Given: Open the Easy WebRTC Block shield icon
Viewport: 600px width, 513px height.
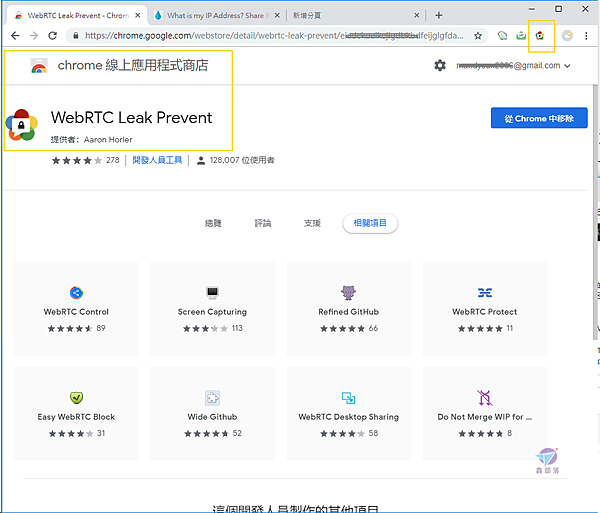Looking at the screenshot, I should pos(76,398).
